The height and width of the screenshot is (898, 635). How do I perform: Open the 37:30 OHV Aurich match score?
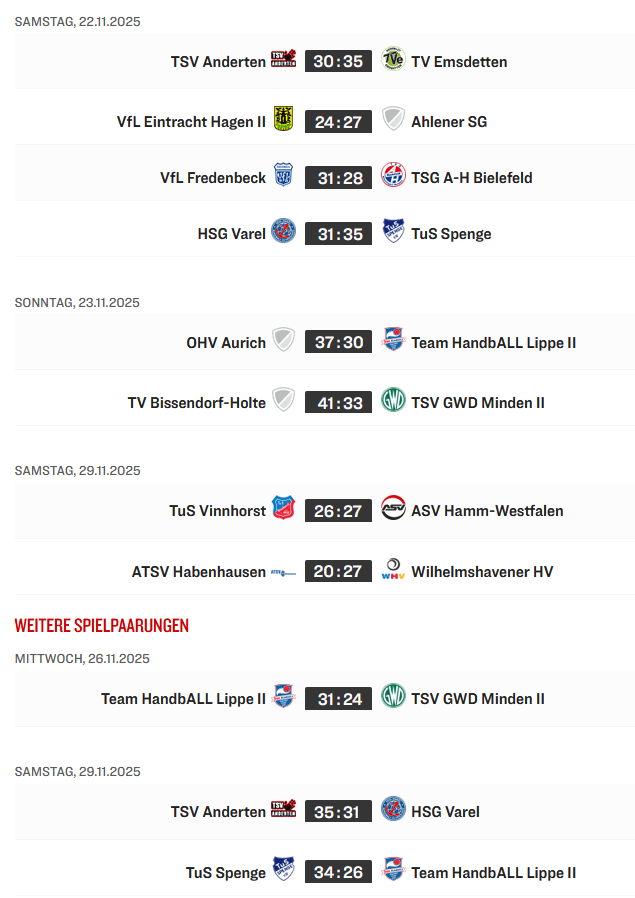click(338, 342)
